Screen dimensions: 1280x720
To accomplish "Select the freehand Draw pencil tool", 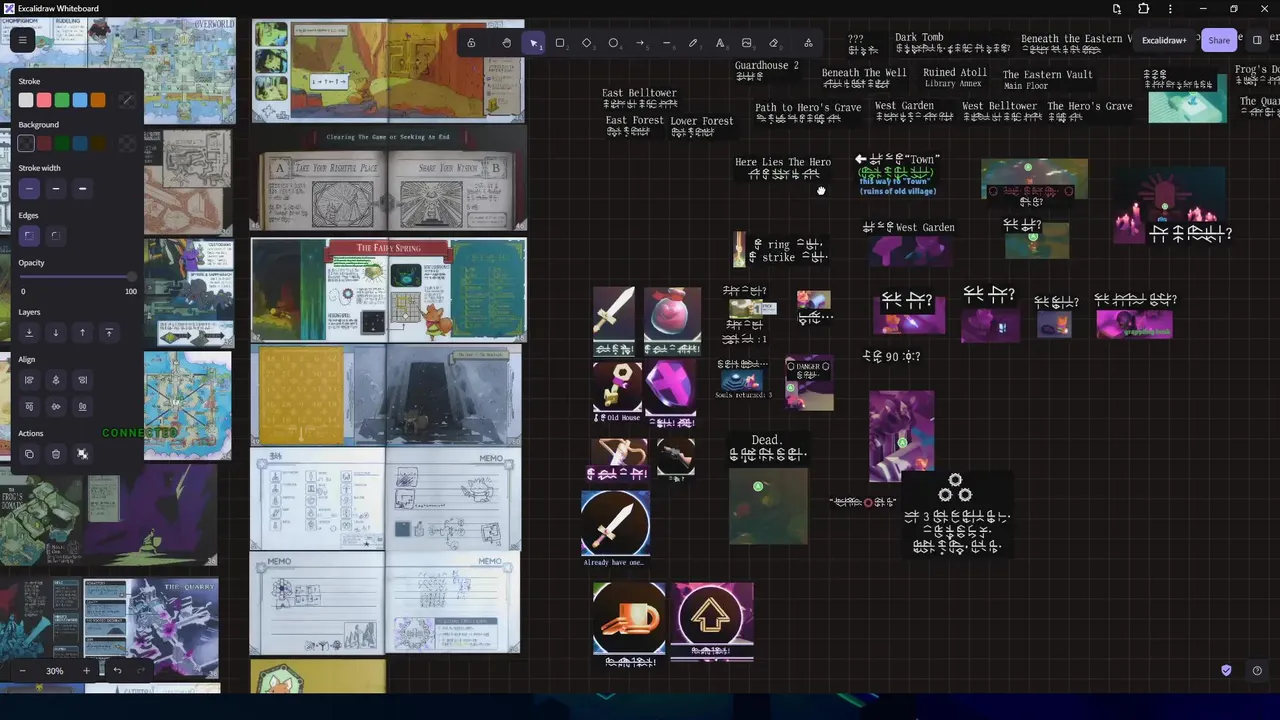I will [x=693, y=43].
